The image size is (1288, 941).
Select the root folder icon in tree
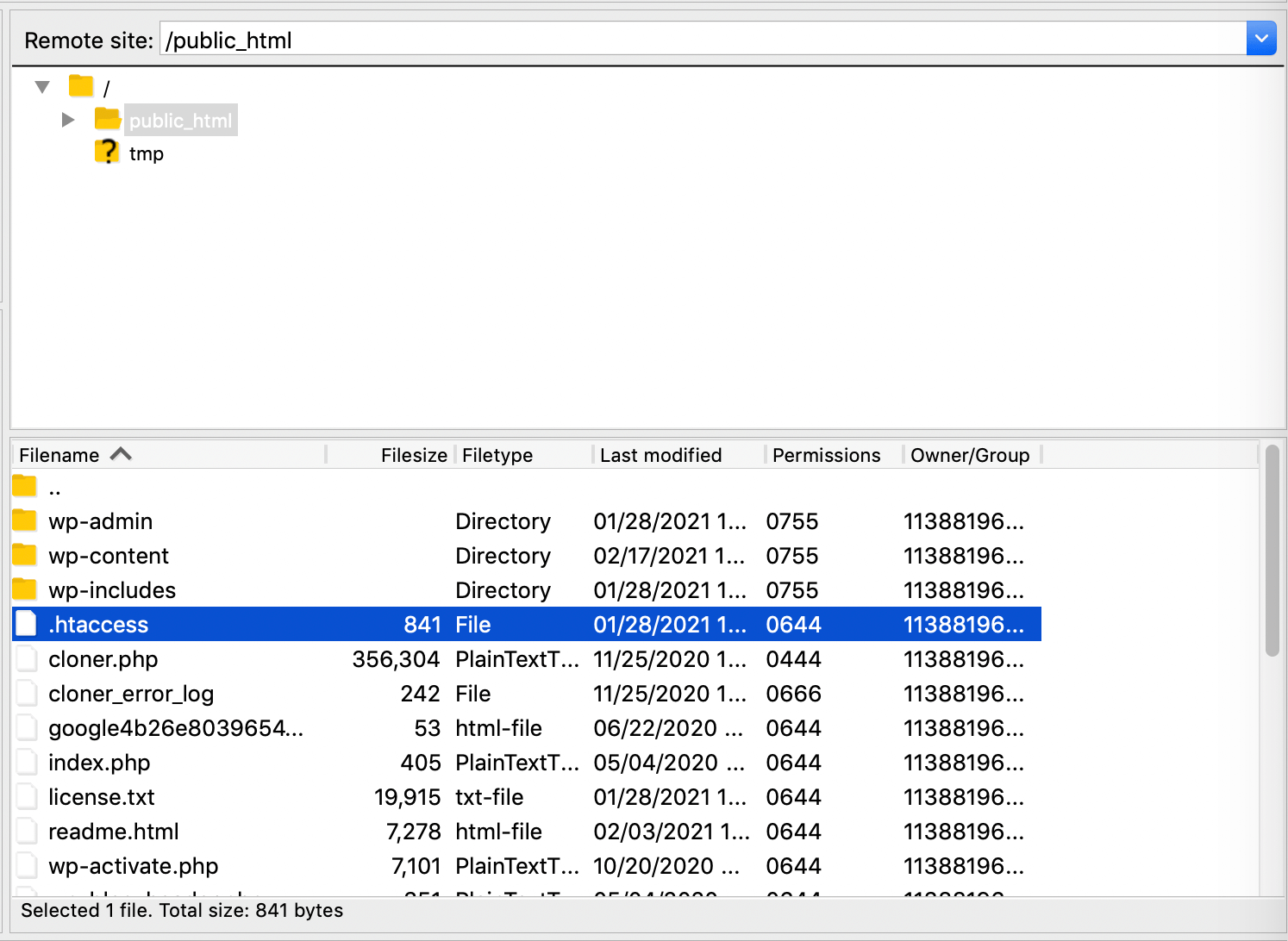[81, 86]
